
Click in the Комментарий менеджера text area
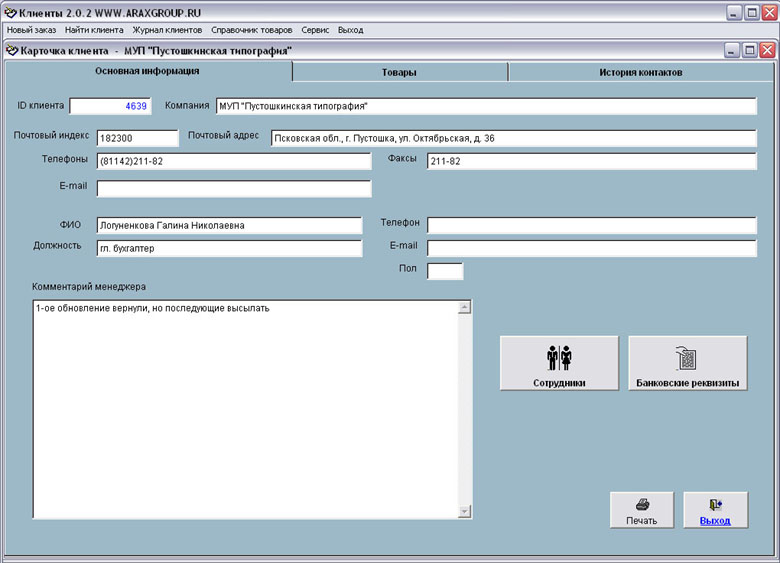tap(245, 410)
